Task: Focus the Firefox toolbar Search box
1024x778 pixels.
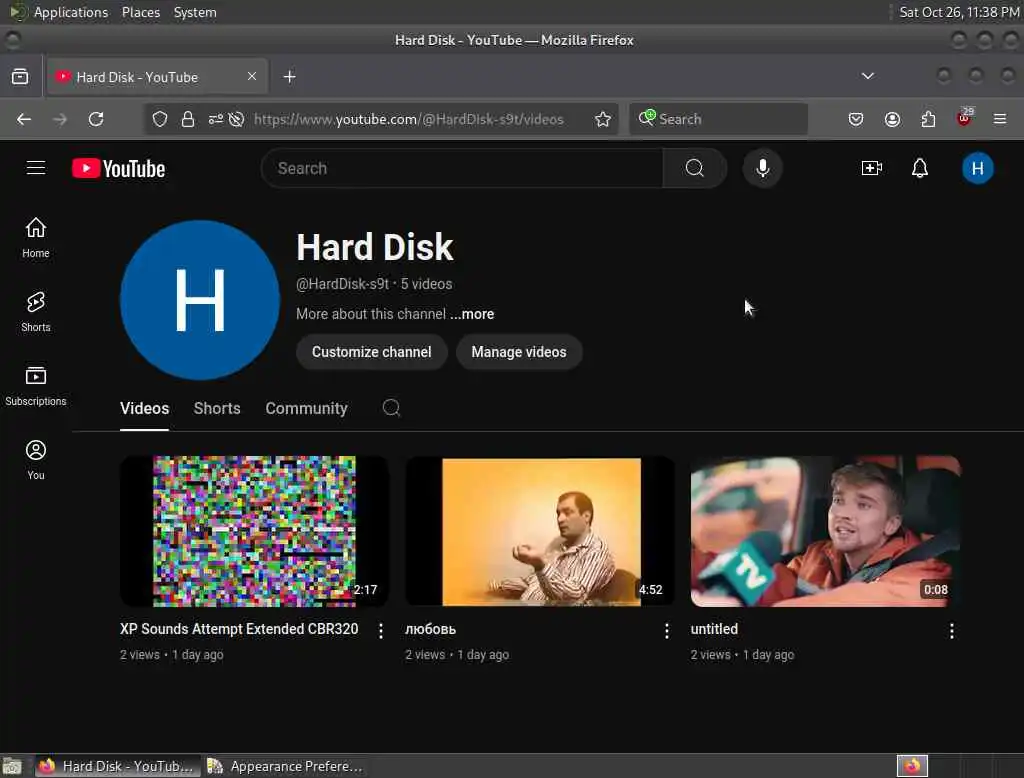Action: 718,120
